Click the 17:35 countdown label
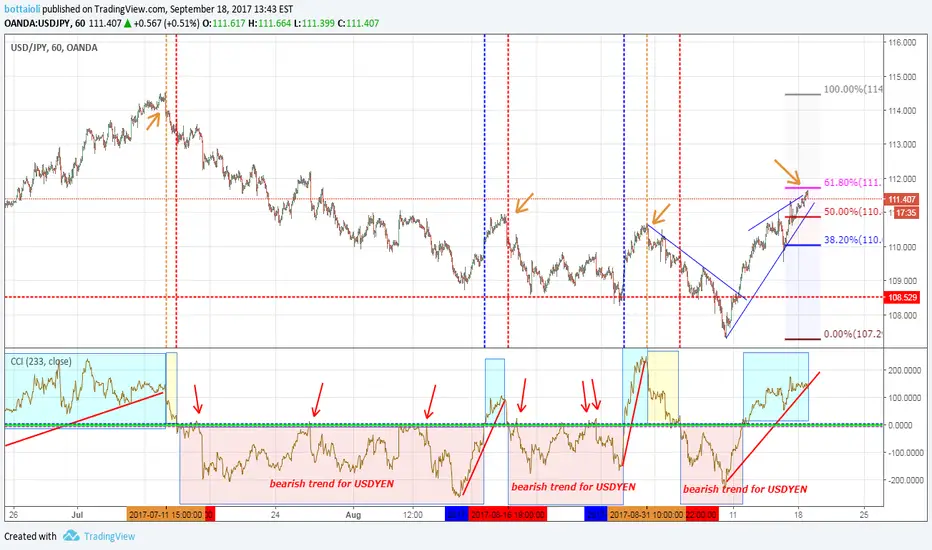The height and width of the screenshot is (550, 932). (905, 212)
